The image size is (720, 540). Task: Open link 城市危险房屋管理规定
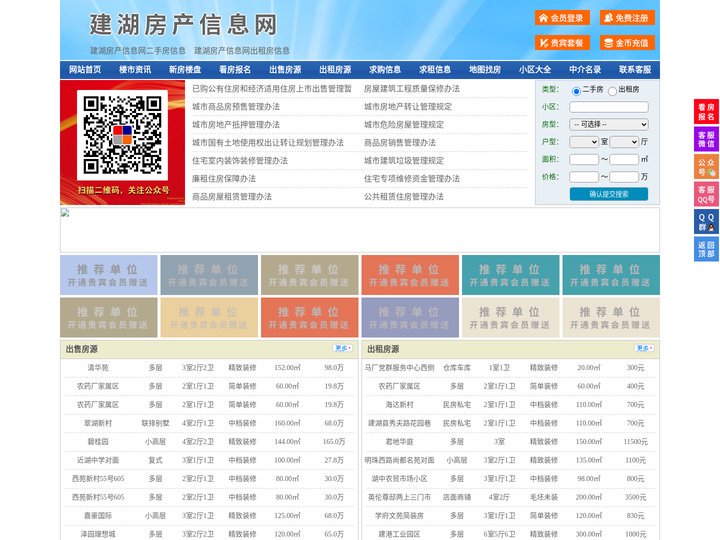pos(404,124)
